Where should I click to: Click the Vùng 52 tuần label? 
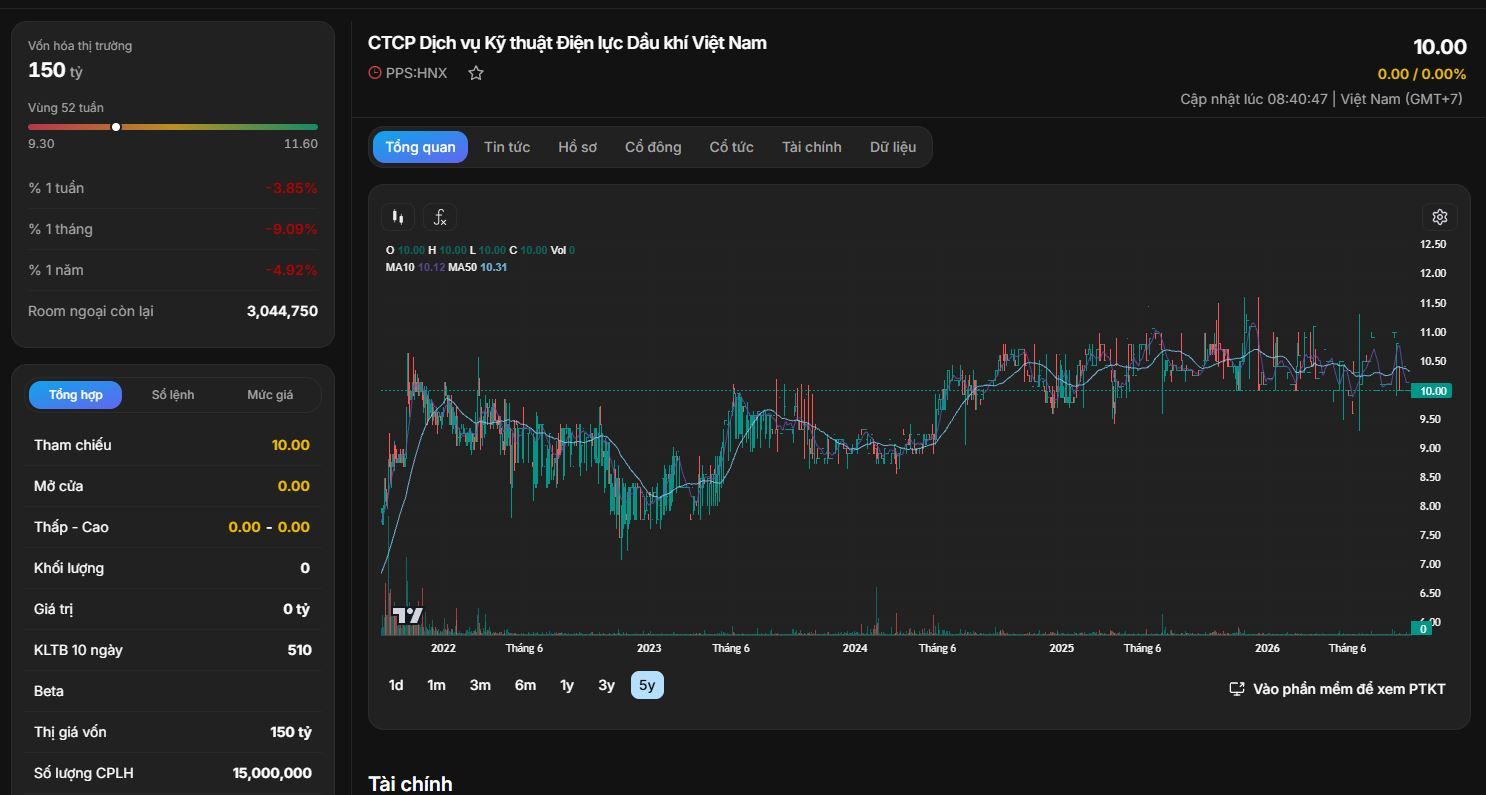pyautogui.click(x=66, y=108)
